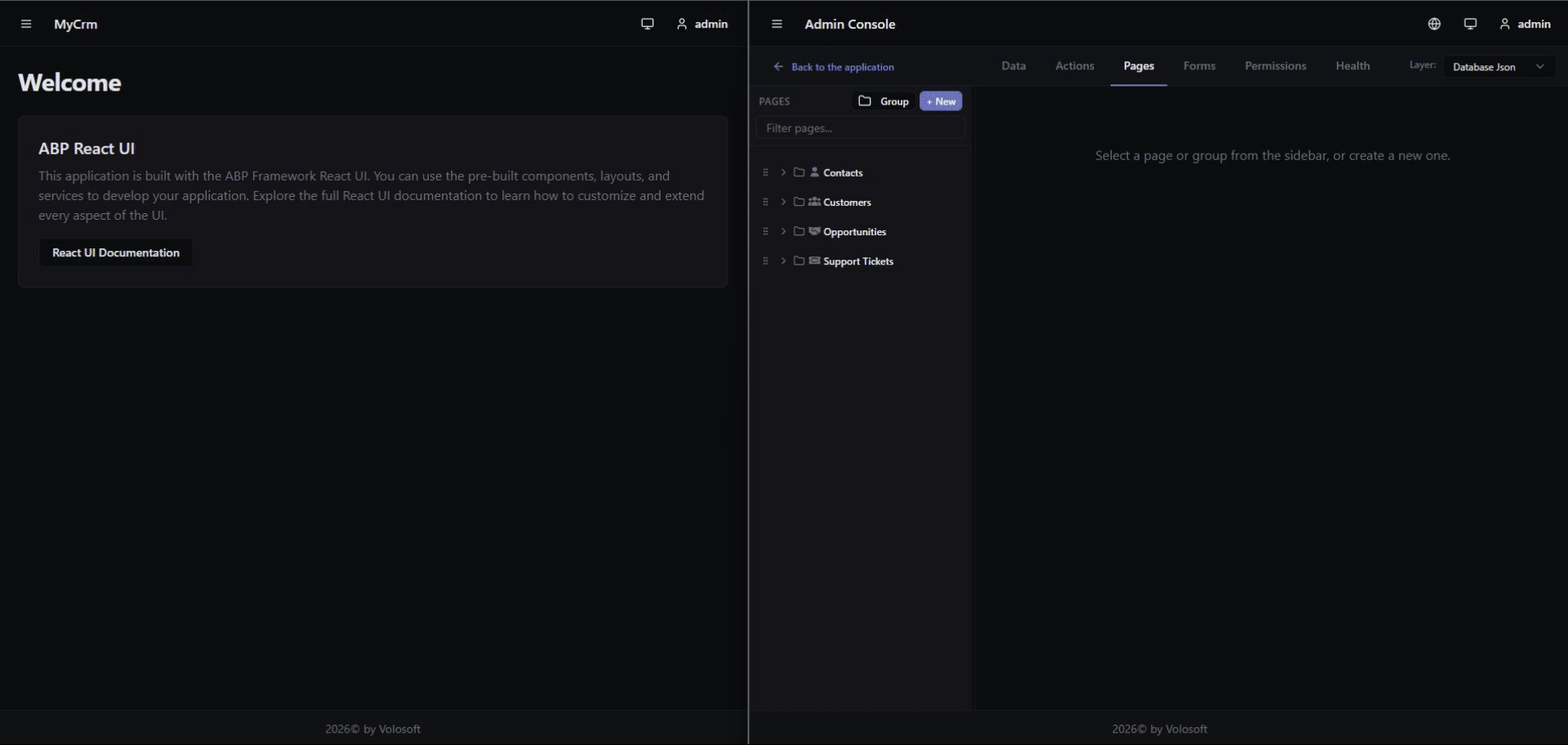Image resolution: width=1568 pixels, height=745 pixels.
Task: Open admin user menu in MyCrm window
Action: click(702, 25)
